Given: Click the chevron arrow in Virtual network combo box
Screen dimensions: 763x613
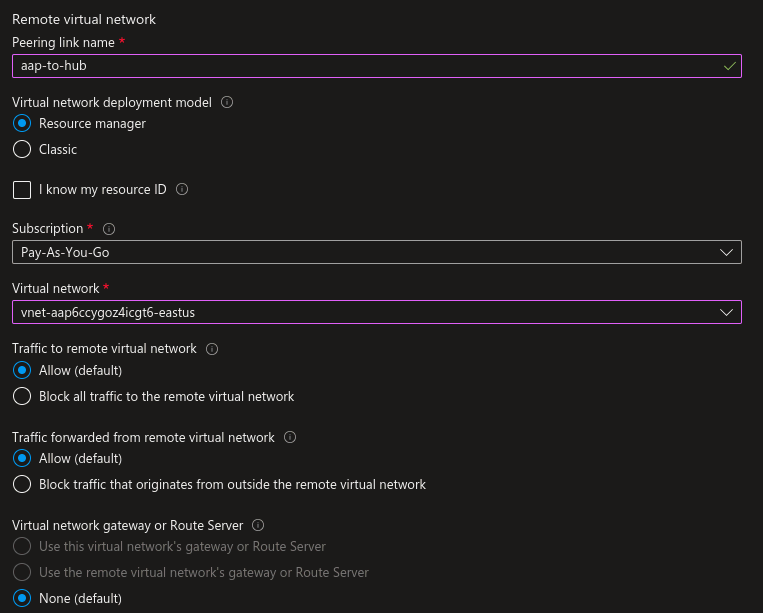Looking at the screenshot, I should (727, 313).
